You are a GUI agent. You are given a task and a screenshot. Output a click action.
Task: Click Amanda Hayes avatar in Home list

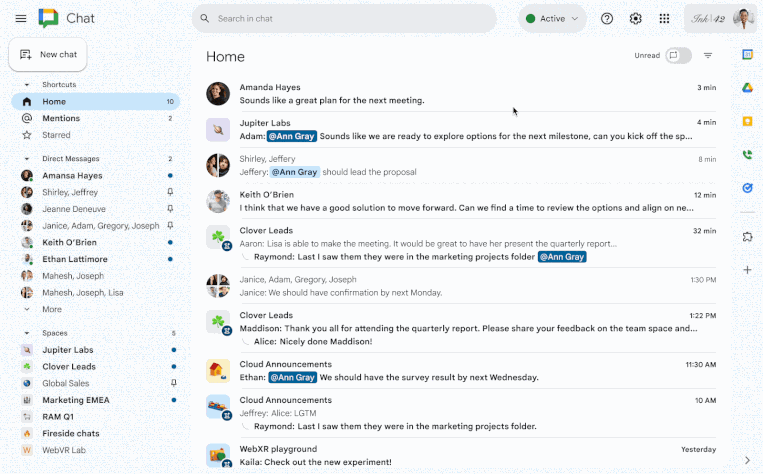coord(218,94)
